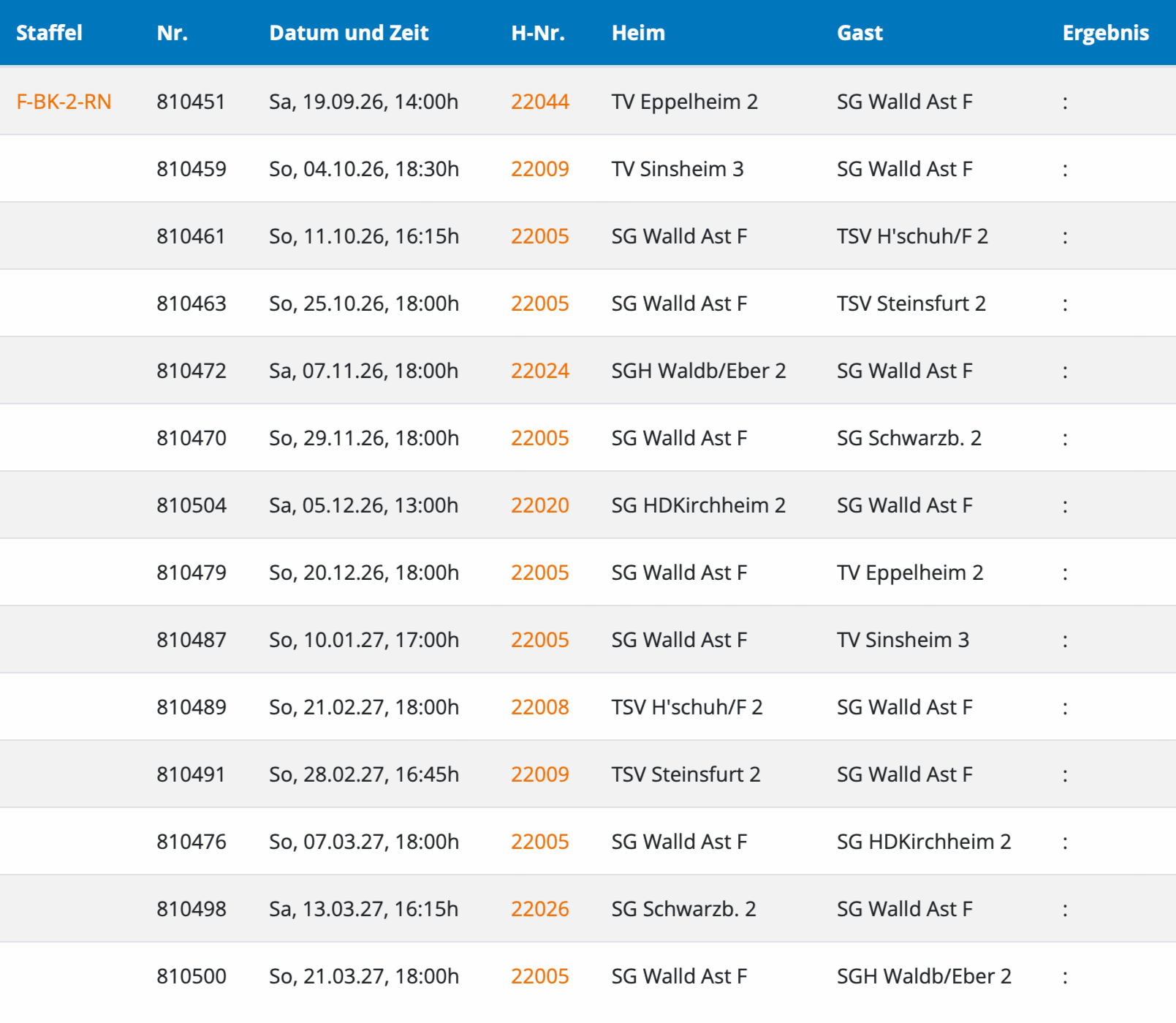Viewport: 1176px width, 1023px height.
Task: Click hall 22009 for TSV Steinsfurt 2 home game
Action: click(x=539, y=774)
